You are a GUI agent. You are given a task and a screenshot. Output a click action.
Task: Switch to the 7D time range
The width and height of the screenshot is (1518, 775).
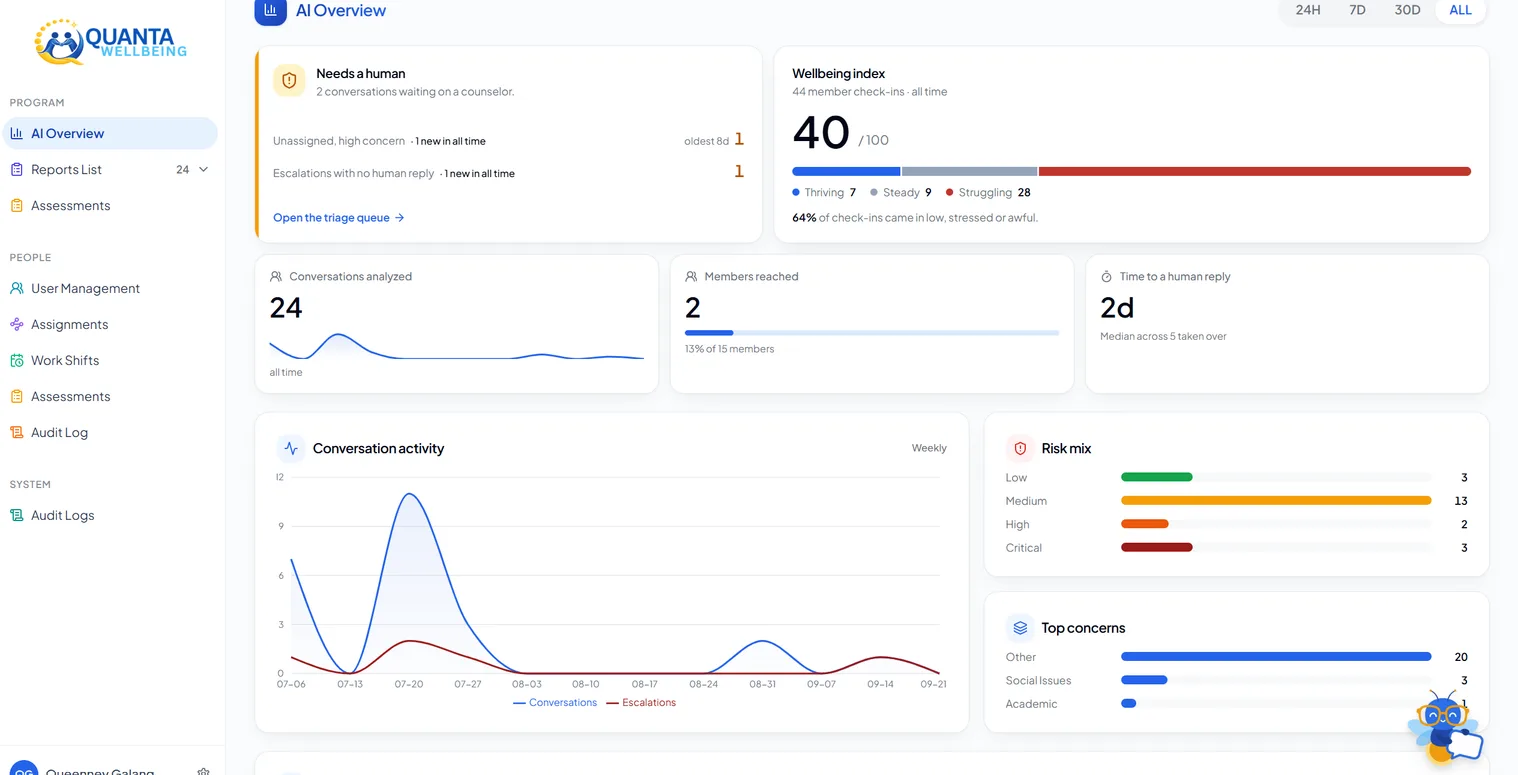coord(1357,10)
